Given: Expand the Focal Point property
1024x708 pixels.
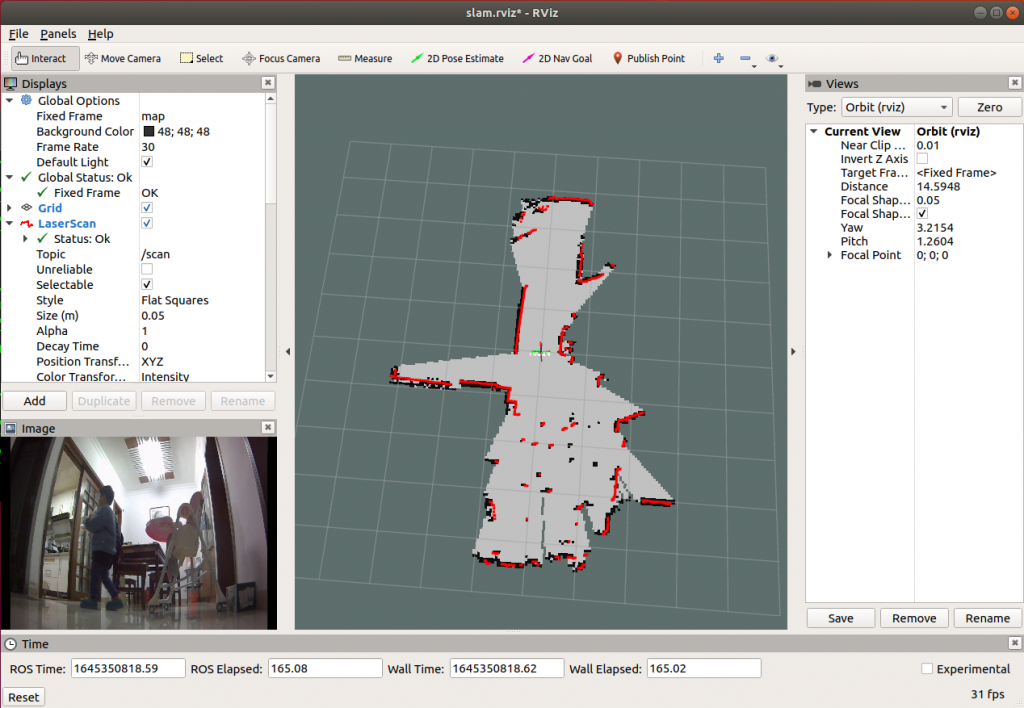Looking at the screenshot, I should (x=830, y=255).
